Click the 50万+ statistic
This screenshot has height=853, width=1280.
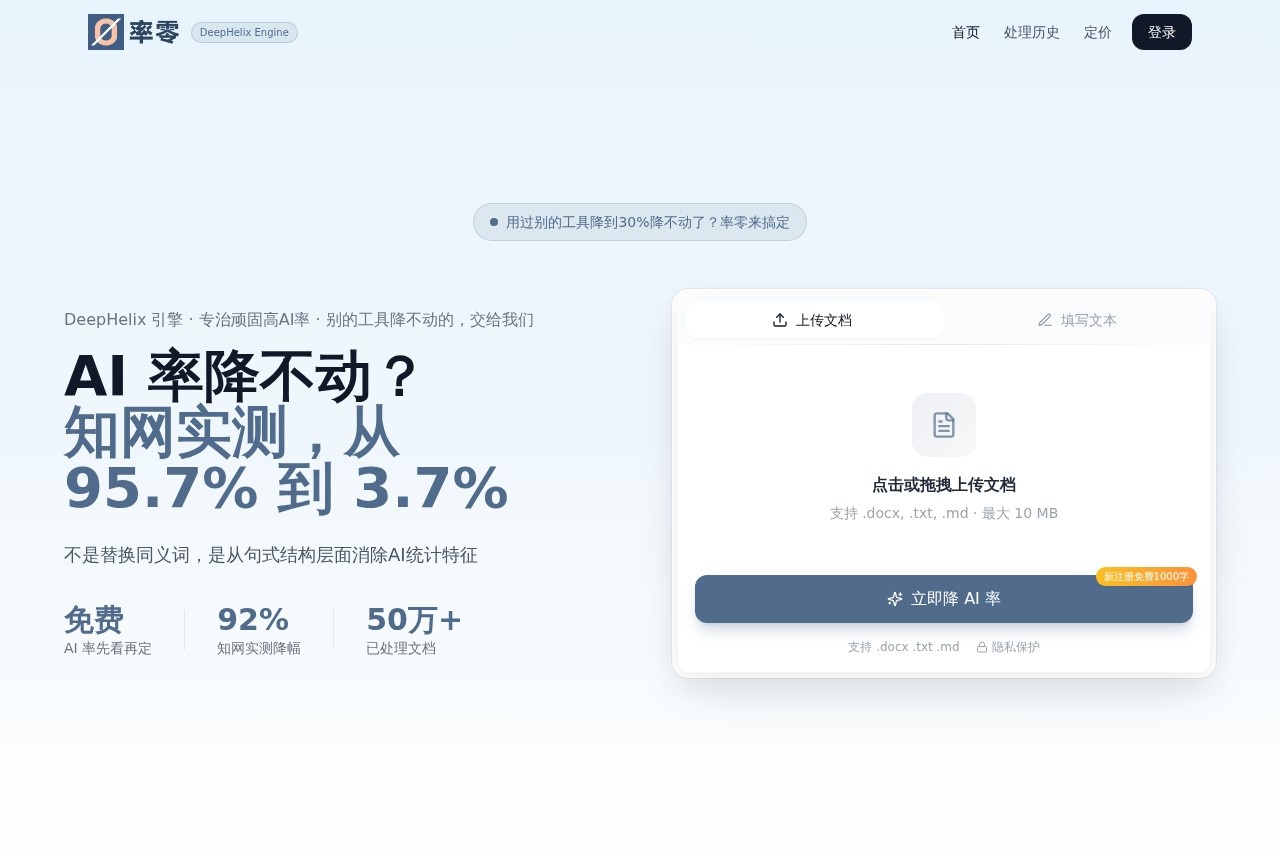pos(414,620)
